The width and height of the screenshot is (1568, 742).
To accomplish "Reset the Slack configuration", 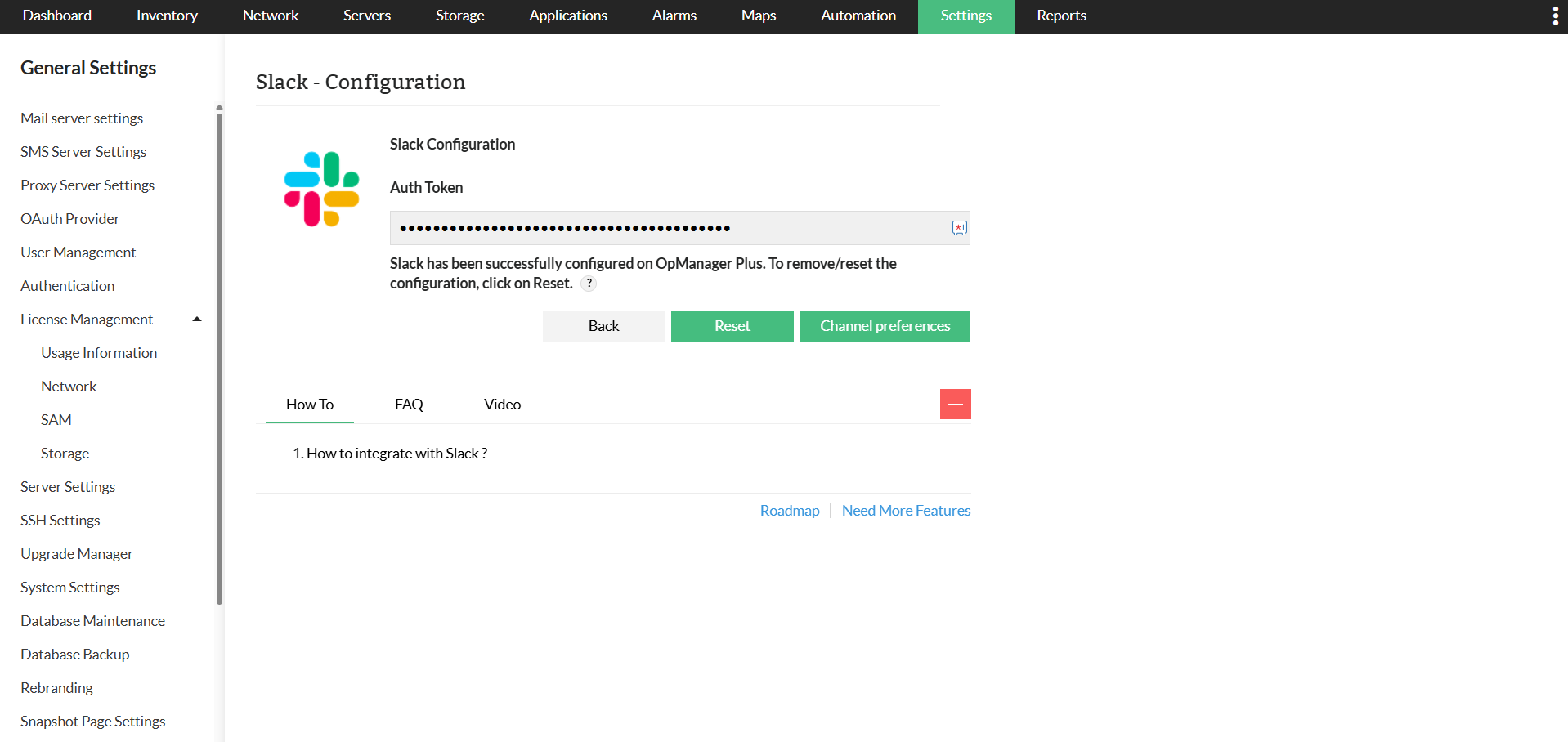I will click(x=732, y=326).
